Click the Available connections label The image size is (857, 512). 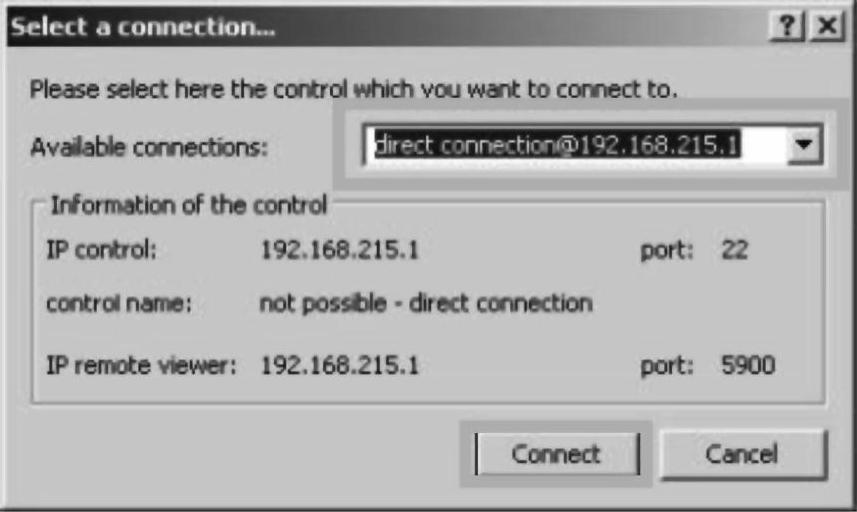(x=149, y=147)
